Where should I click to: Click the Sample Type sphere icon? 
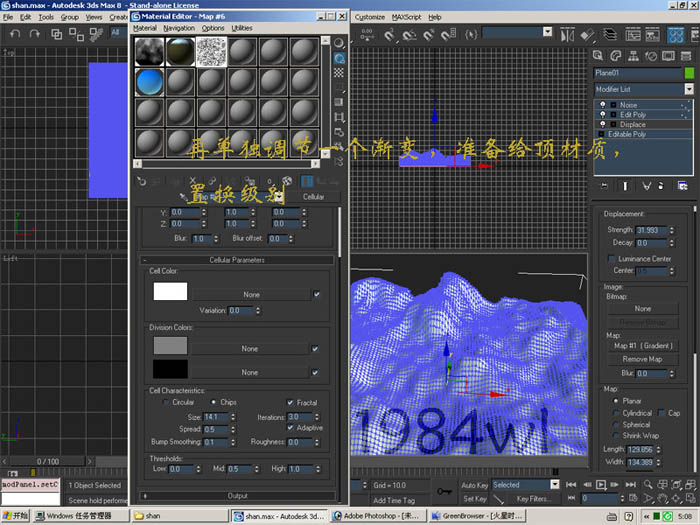[339, 43]
